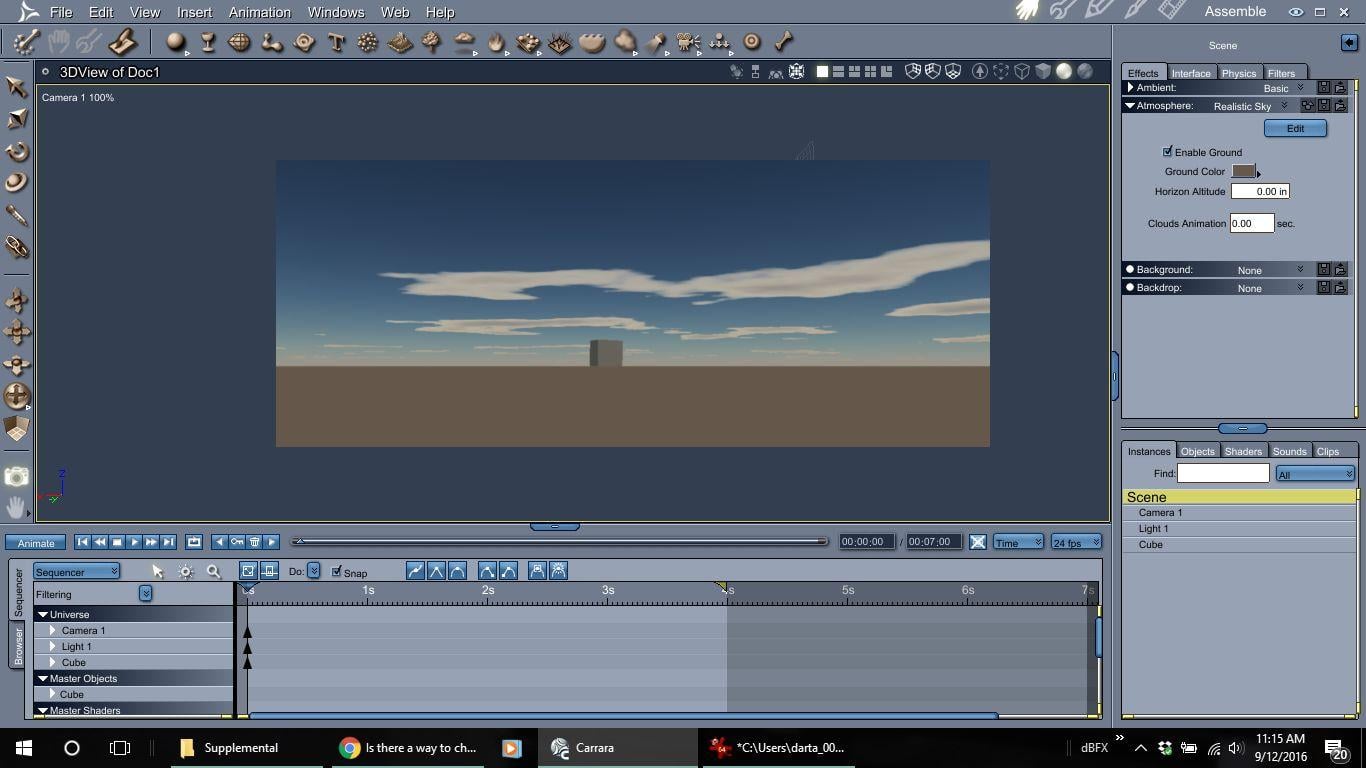Viewport: 1366px width, 768px height.
Task: Select the Text tool in top toolbar
Action: (336, 42)
